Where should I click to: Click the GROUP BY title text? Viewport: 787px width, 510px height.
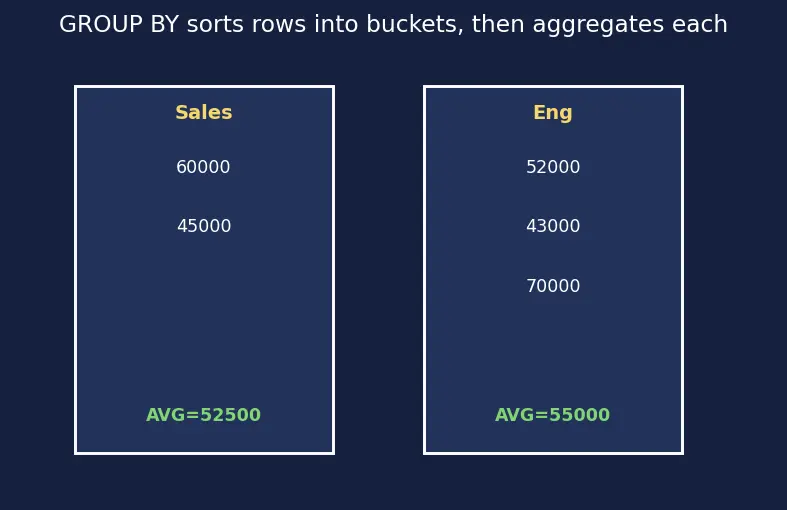pos(119,24)
